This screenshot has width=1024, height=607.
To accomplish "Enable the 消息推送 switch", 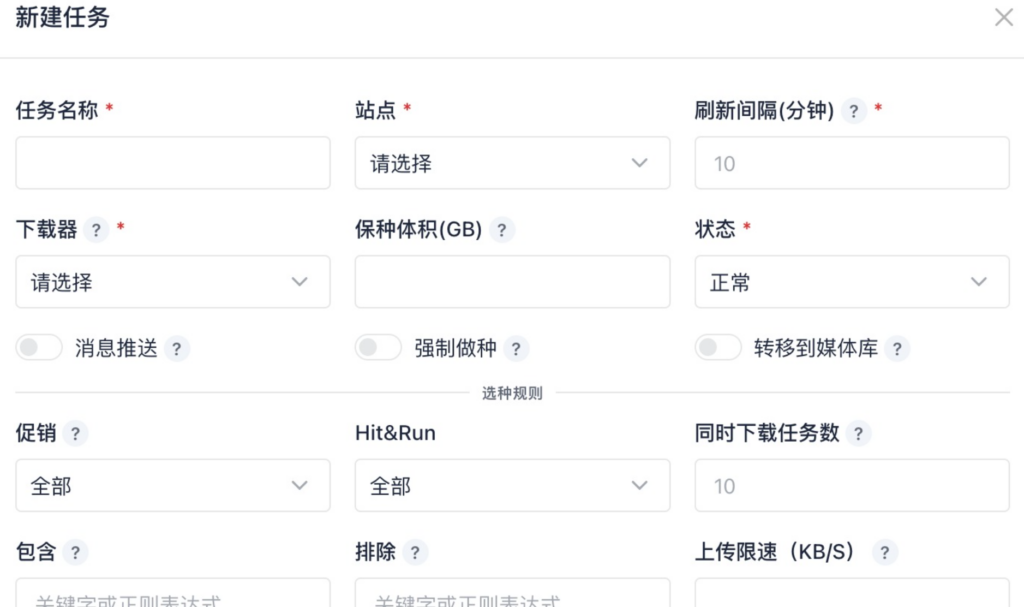I will (x=39, y=348).
